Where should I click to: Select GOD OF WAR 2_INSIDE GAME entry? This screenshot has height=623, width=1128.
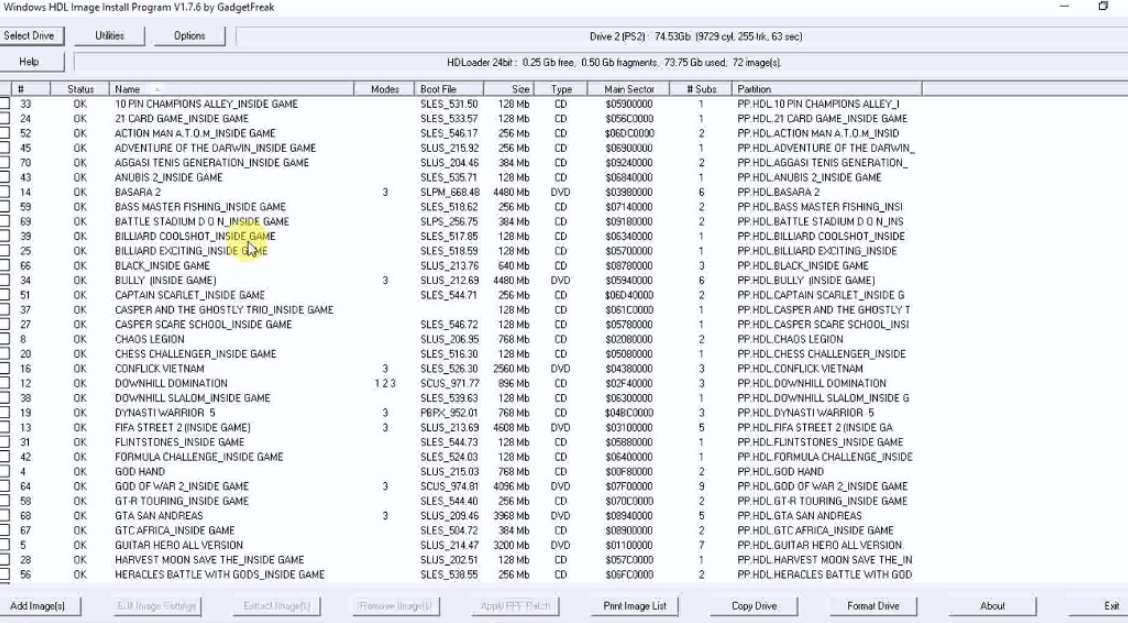181,486
